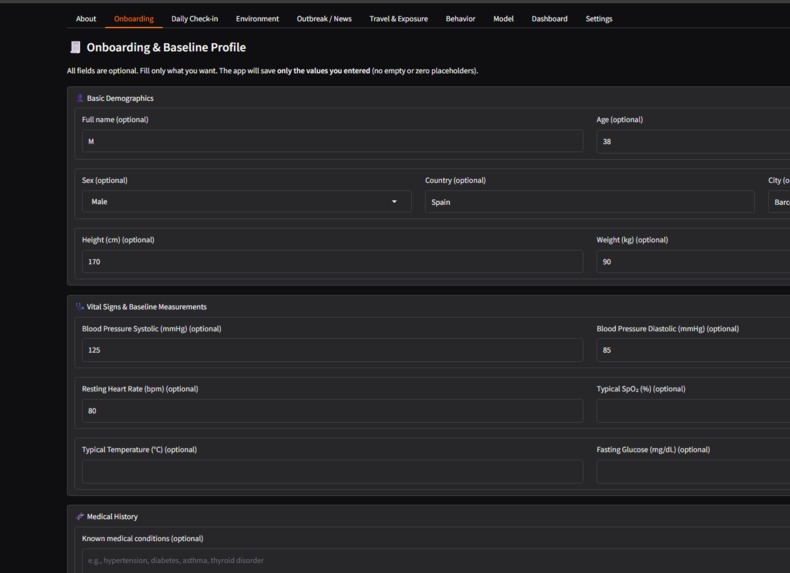
Task: Click the 'Height (cm) (optional)' label
Action: pyautogui.click(x=118, y=240)
